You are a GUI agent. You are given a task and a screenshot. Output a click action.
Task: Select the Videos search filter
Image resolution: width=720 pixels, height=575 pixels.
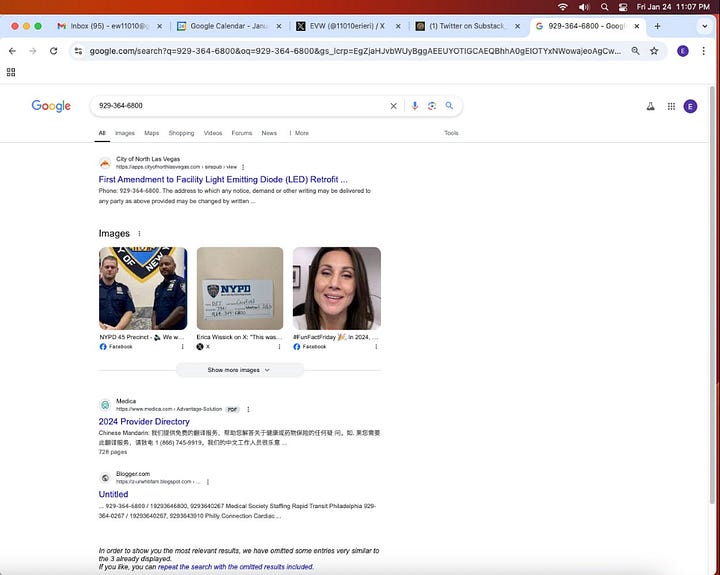[213, 133]
